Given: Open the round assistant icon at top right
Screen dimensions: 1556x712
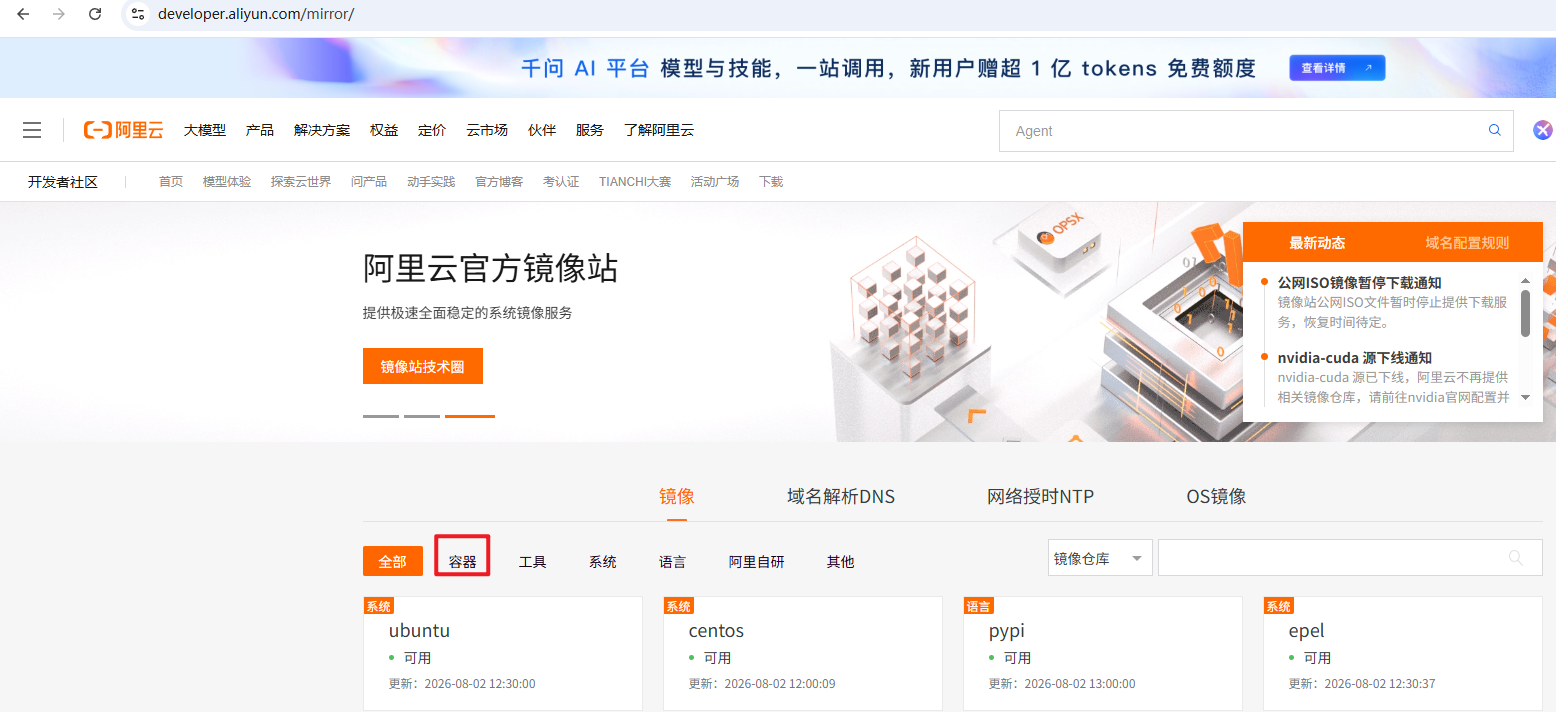Looking at the screenshot, I should tap(1543, 130).
